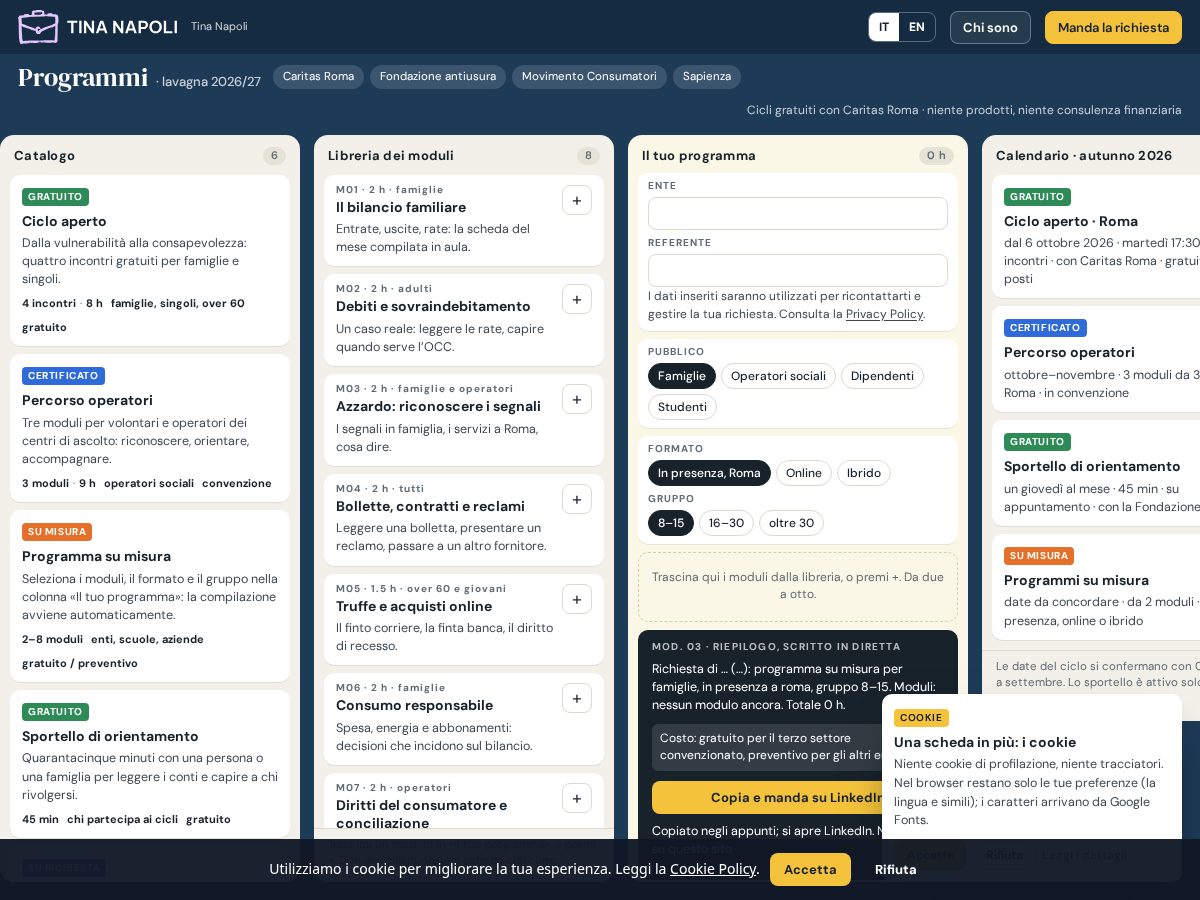Click the Calendario · autunno 2026 header
Screen dimensions: 1200x900
tap(1084, 156)
